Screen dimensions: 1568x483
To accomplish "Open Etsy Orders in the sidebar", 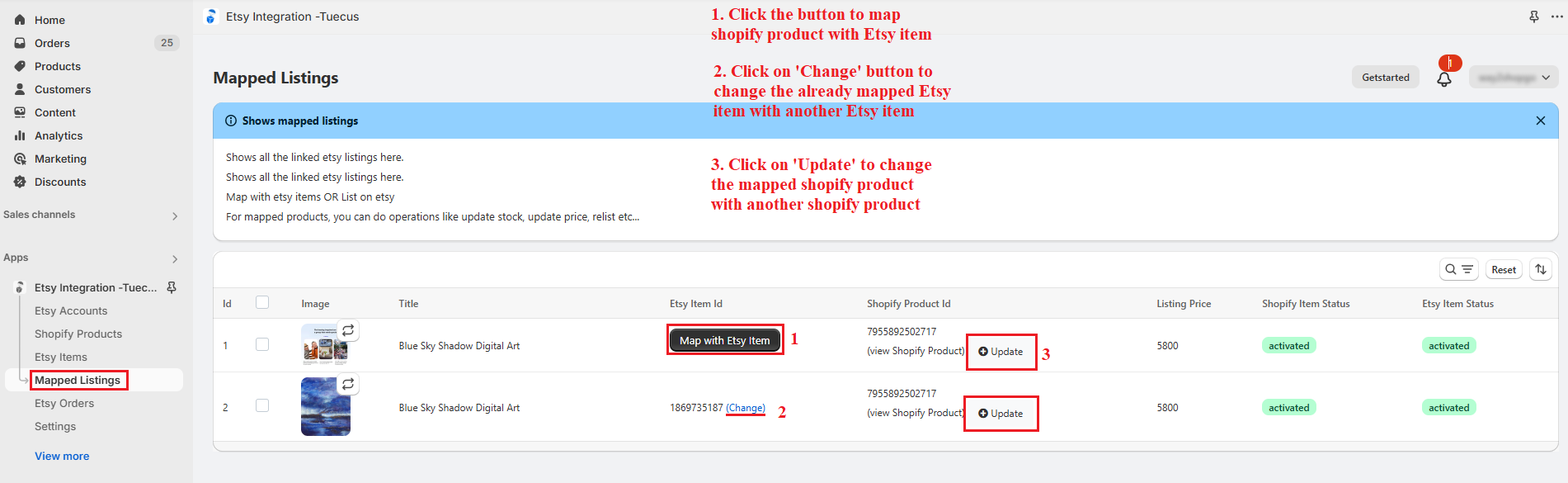I will [x=64, y=403].
